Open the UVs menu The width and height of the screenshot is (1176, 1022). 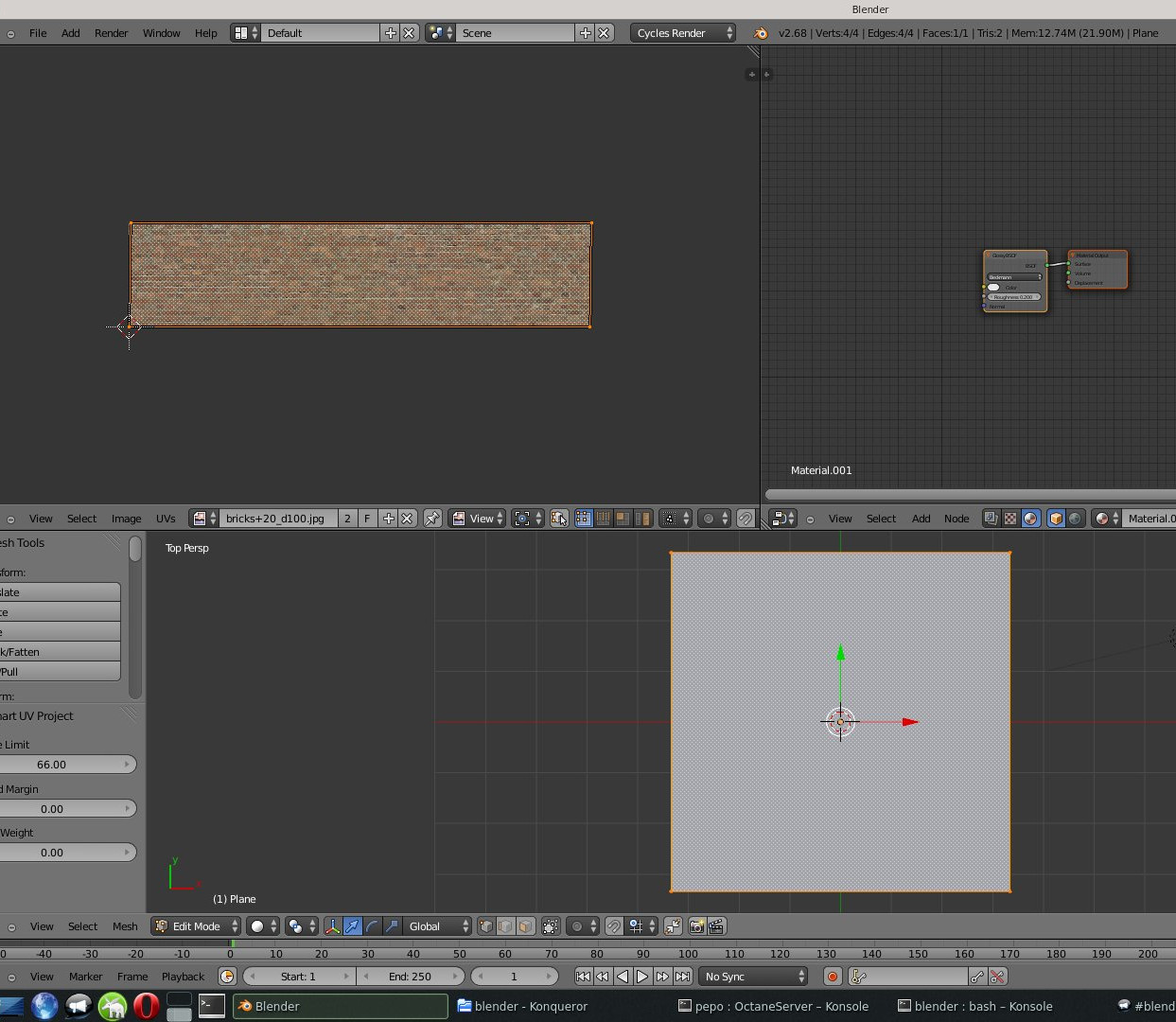point(166,519)
